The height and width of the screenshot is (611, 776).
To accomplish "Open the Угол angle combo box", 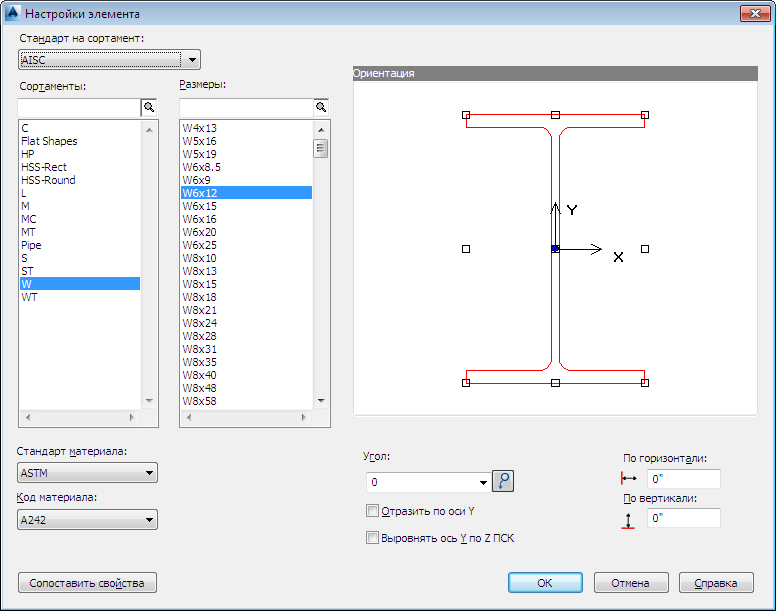I will (x=428, y=482).
